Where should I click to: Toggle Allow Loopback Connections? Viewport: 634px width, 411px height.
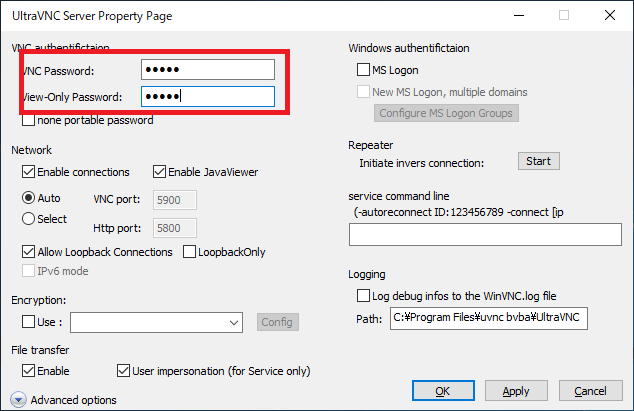click(x=28, y=252)
